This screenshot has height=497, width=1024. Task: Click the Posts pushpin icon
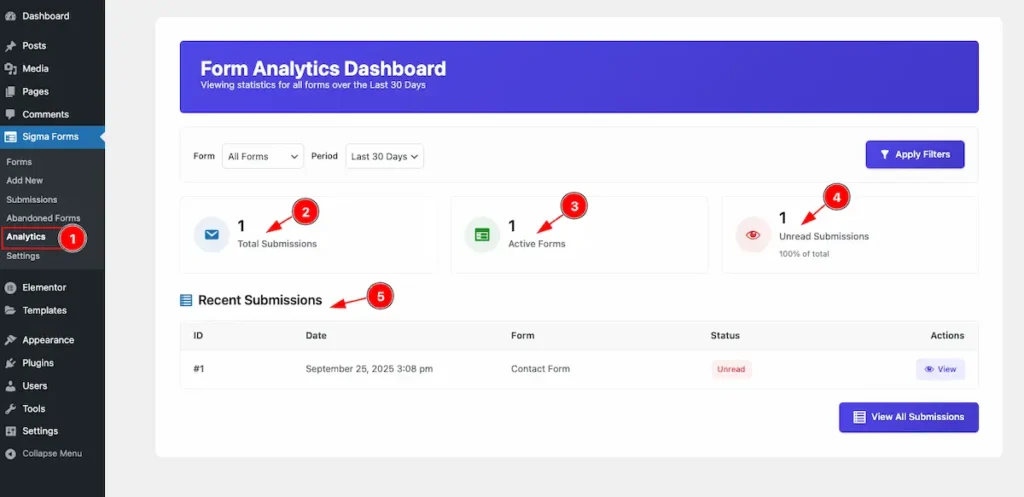pos(10,46)
